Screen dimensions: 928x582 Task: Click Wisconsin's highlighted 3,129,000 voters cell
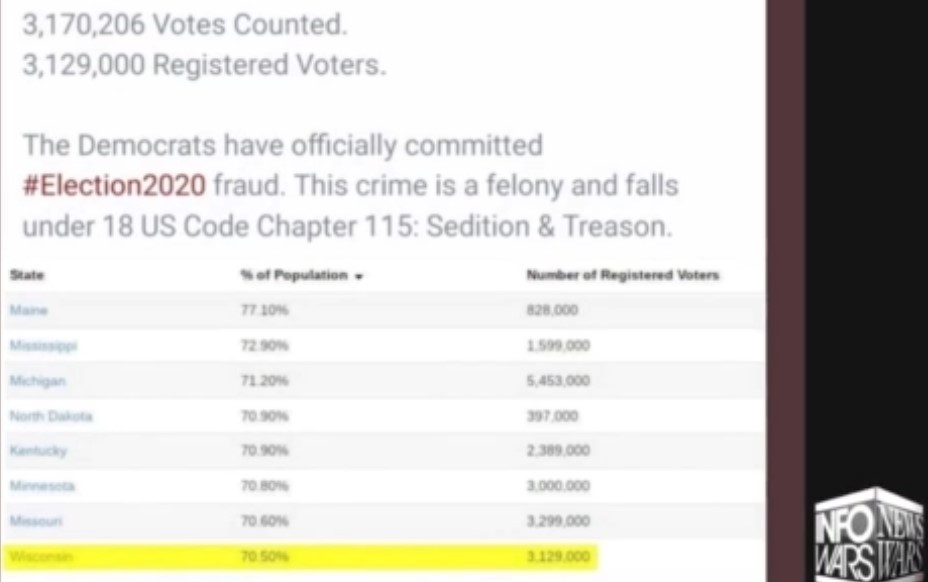pos(558,556)
